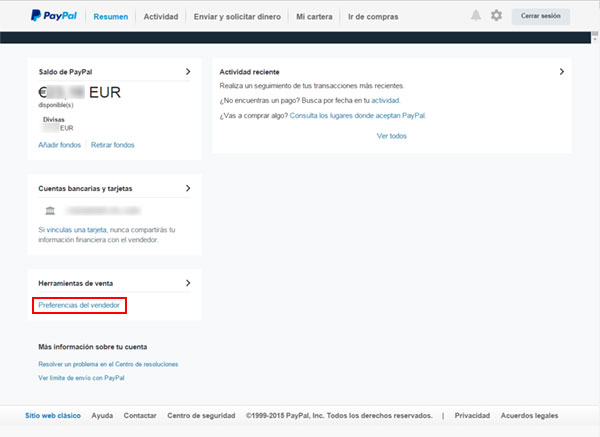Screen dimensions: 600x437
Task: Open the Ayuda footer link
Action: (x=102, y=416)
